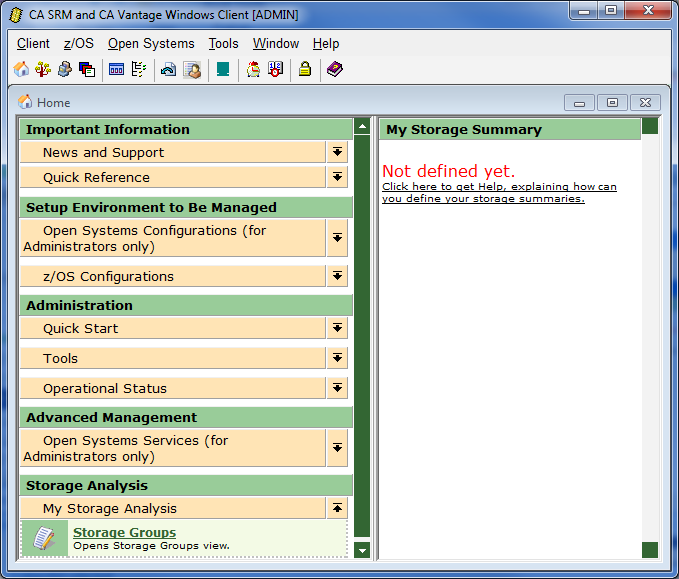The image size is (679, 579).
Task: Expand the z/OS Configurations section
Action: [x=338, y=276]
